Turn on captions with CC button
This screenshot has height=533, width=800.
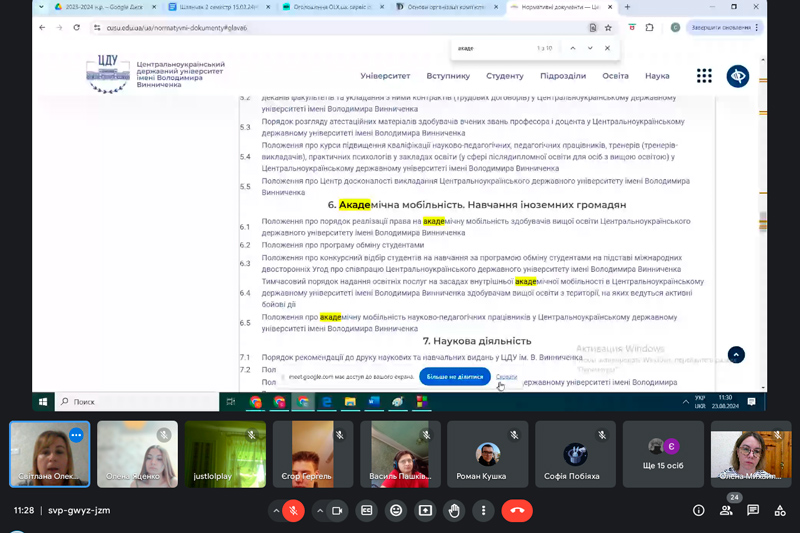pos(367,510)
